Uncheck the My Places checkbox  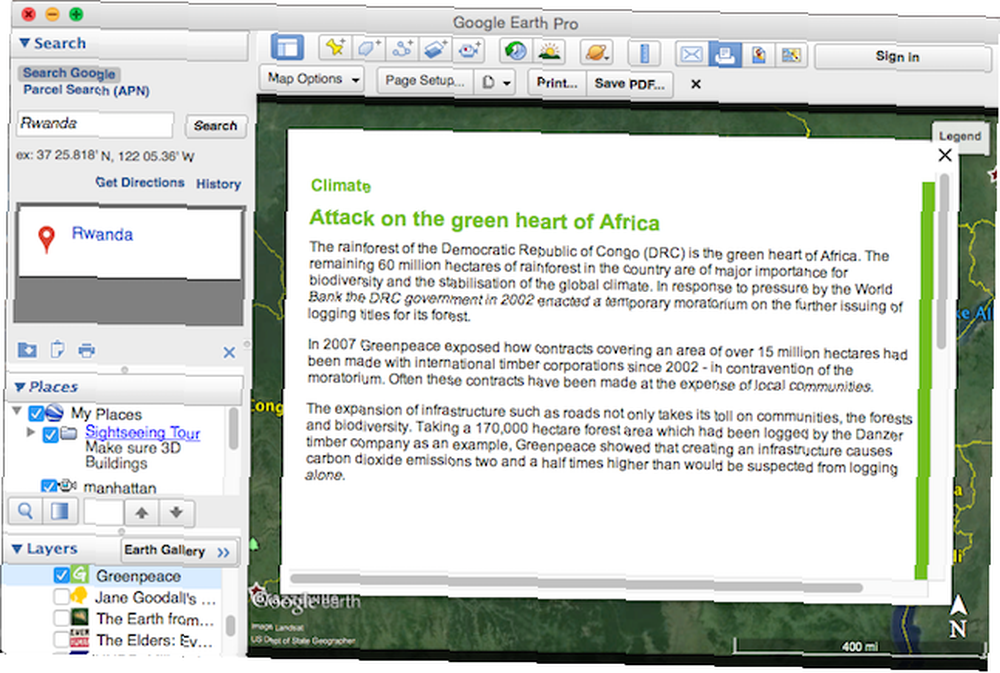click(x=36, y=413)
